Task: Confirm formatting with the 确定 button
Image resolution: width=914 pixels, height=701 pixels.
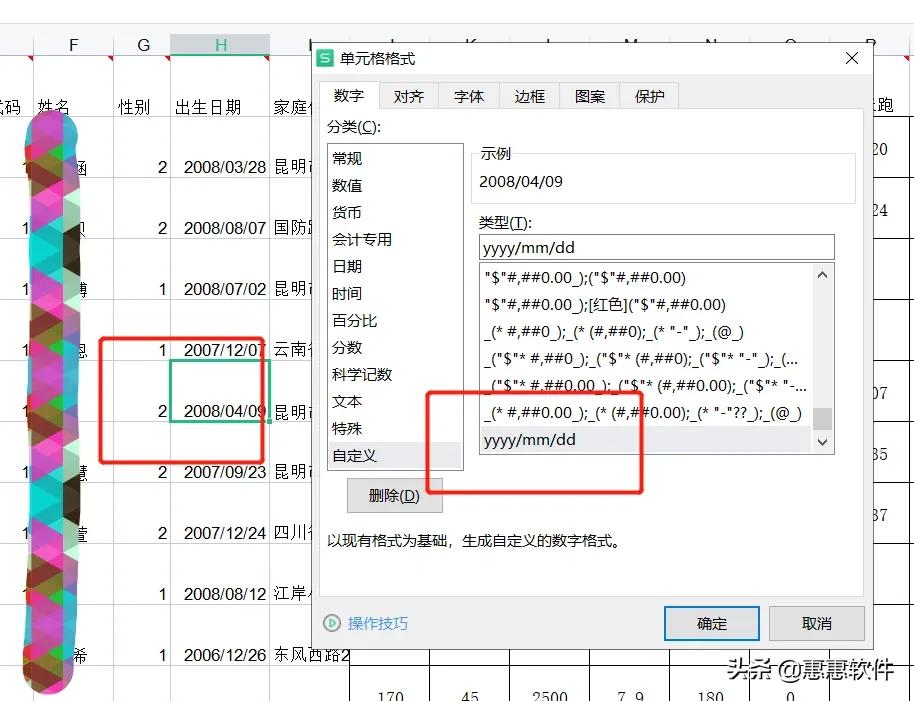Action: coord(711,623)
